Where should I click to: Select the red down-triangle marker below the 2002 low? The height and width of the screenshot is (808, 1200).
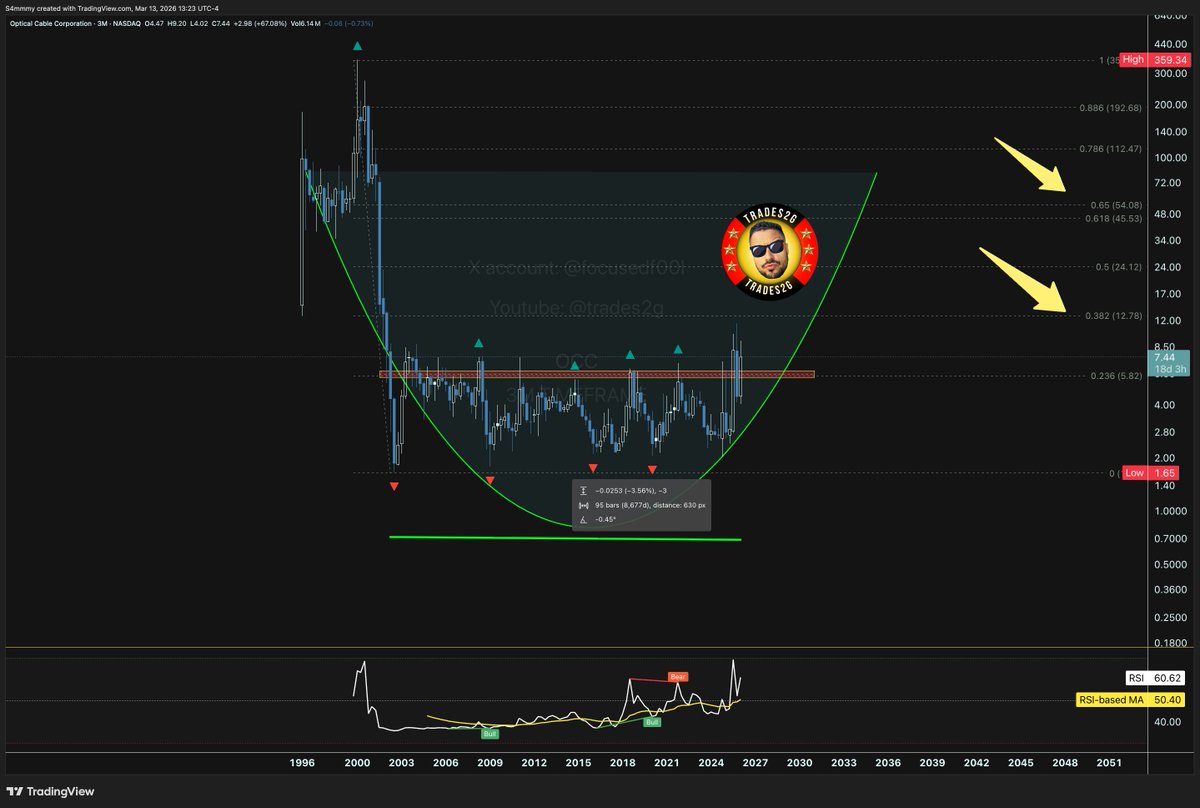pos(394,486)
